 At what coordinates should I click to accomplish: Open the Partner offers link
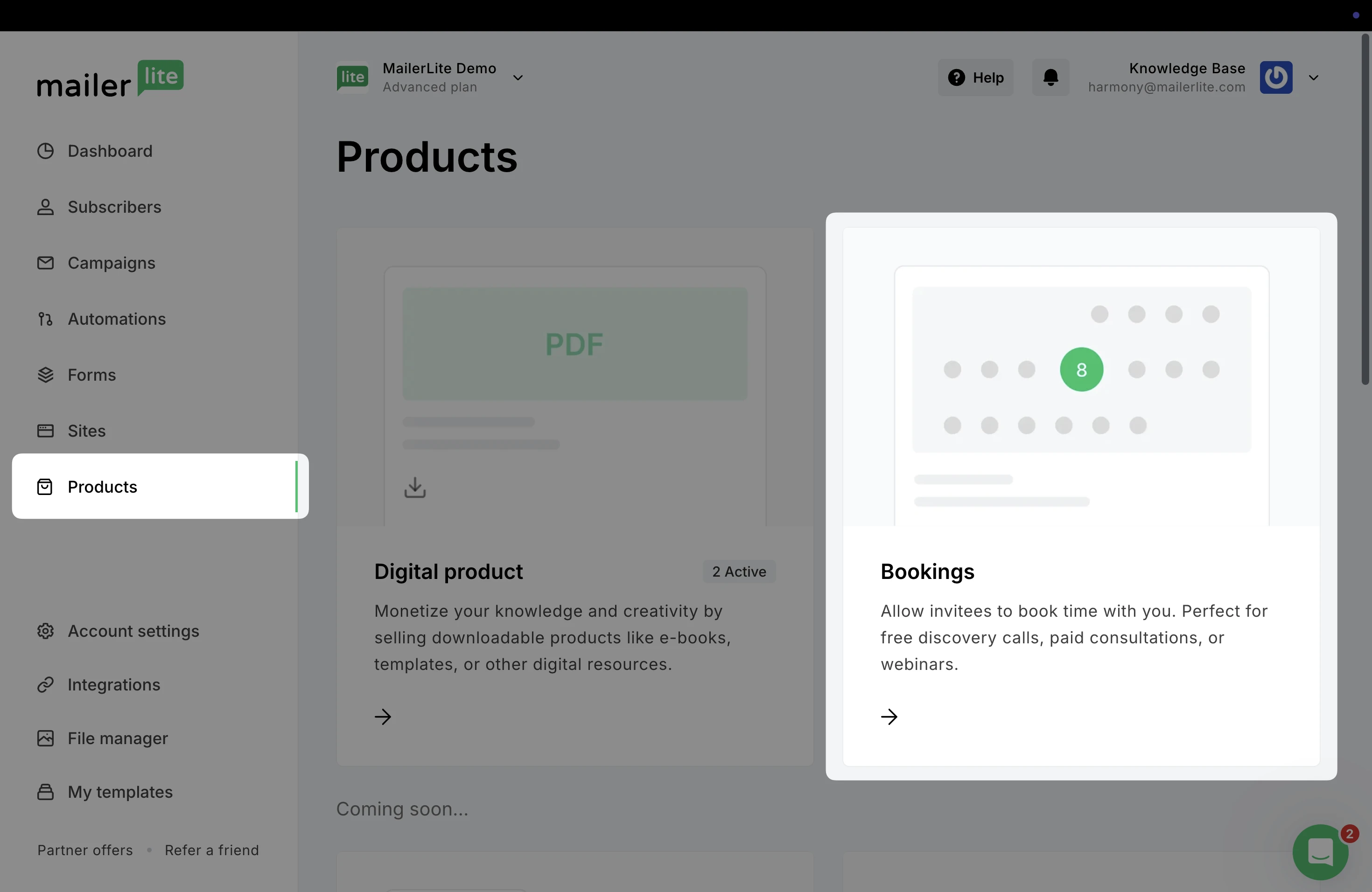(85, 850)
